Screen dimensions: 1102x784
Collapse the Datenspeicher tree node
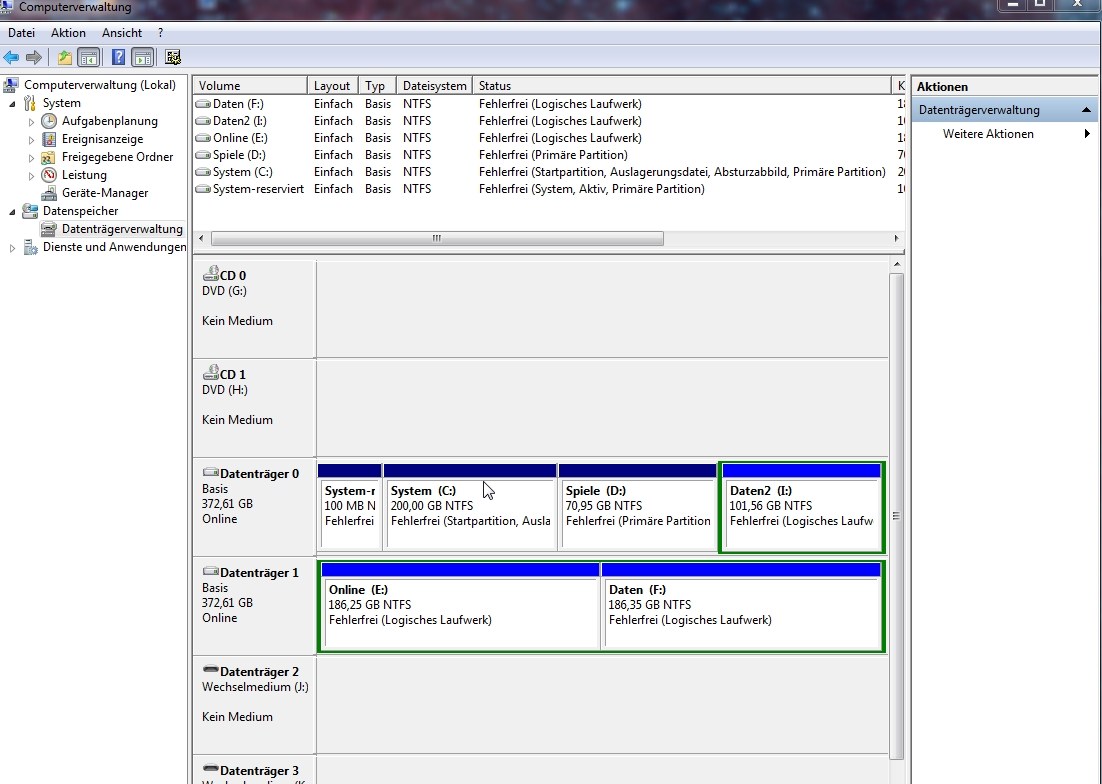point(13,211)
